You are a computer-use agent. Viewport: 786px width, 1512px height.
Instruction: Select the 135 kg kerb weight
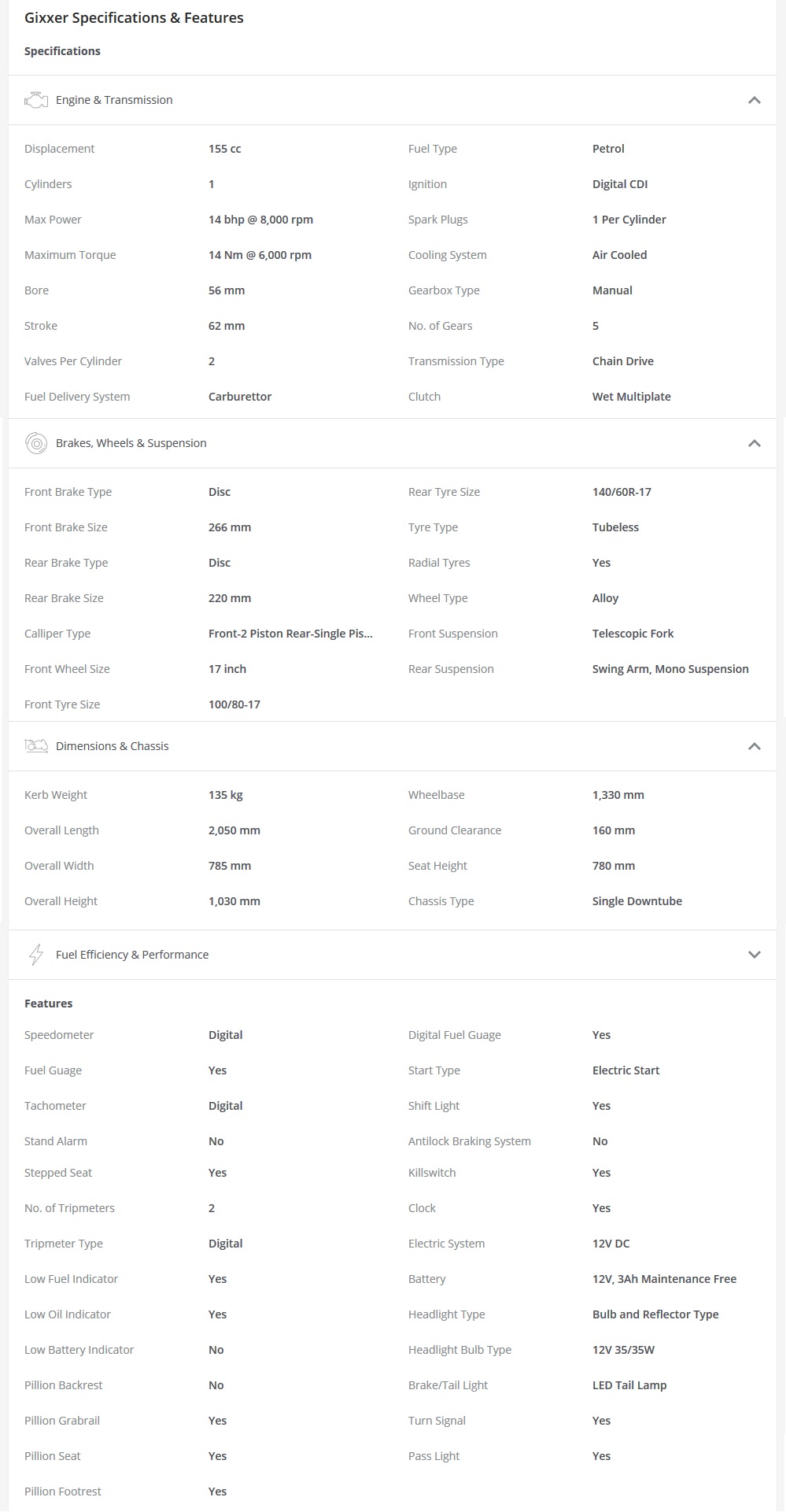tap(226, 795)
